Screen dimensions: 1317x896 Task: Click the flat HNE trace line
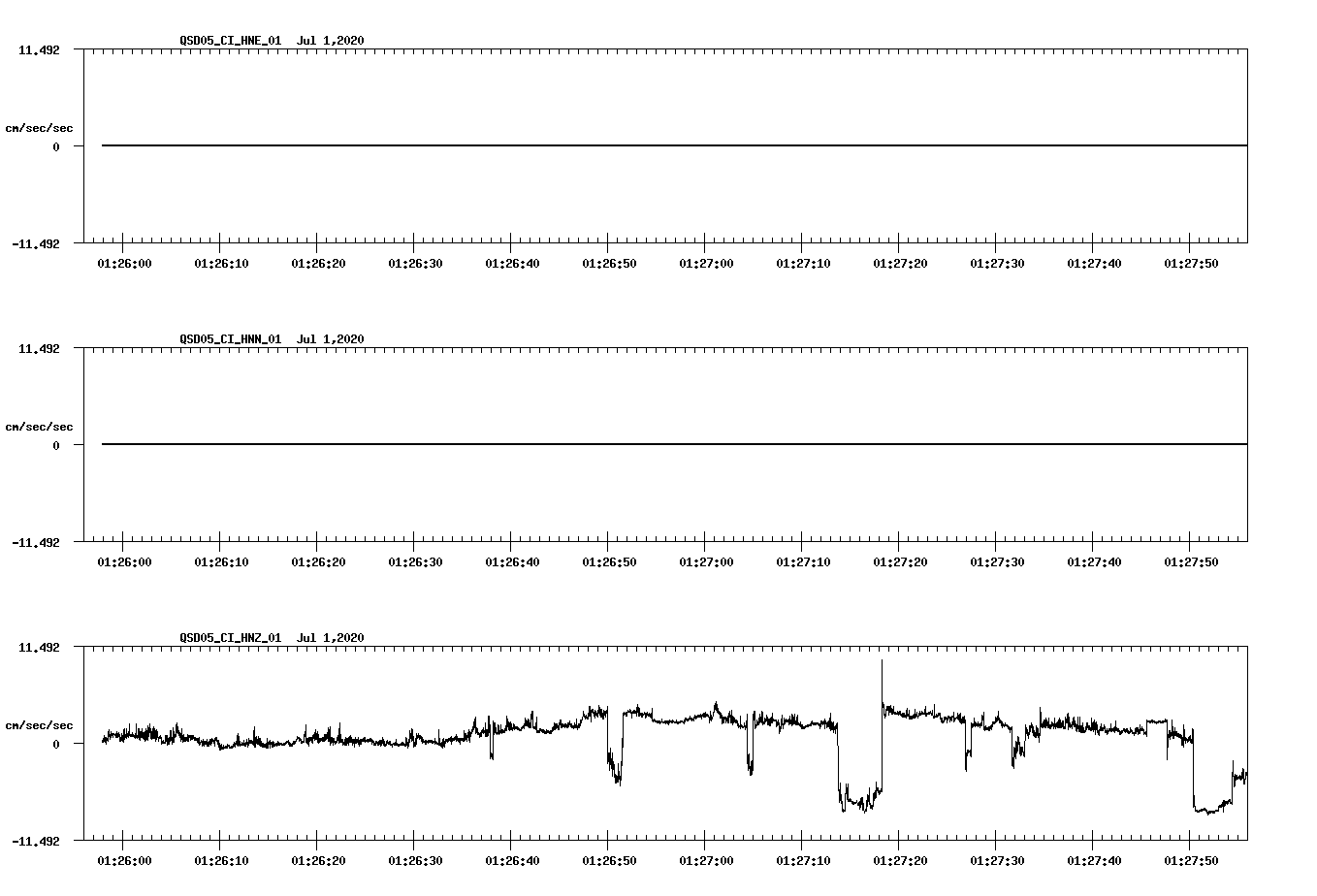click(674, 145)
